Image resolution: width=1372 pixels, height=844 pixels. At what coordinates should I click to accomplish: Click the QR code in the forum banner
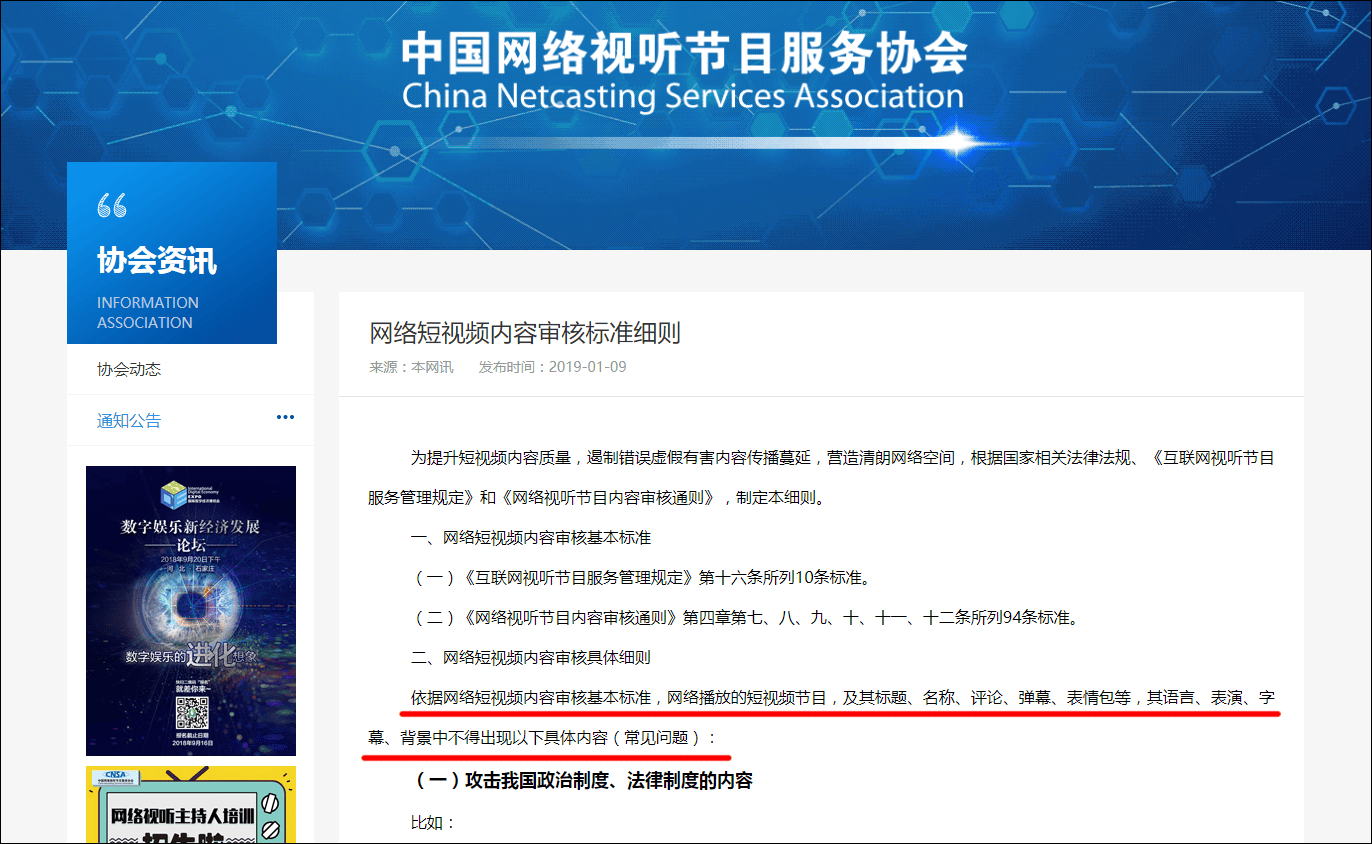click(x=191, y=712)
